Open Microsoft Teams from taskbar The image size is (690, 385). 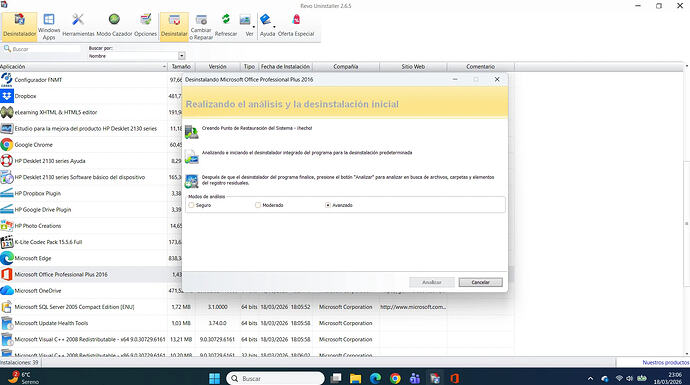tap(415, 378)
